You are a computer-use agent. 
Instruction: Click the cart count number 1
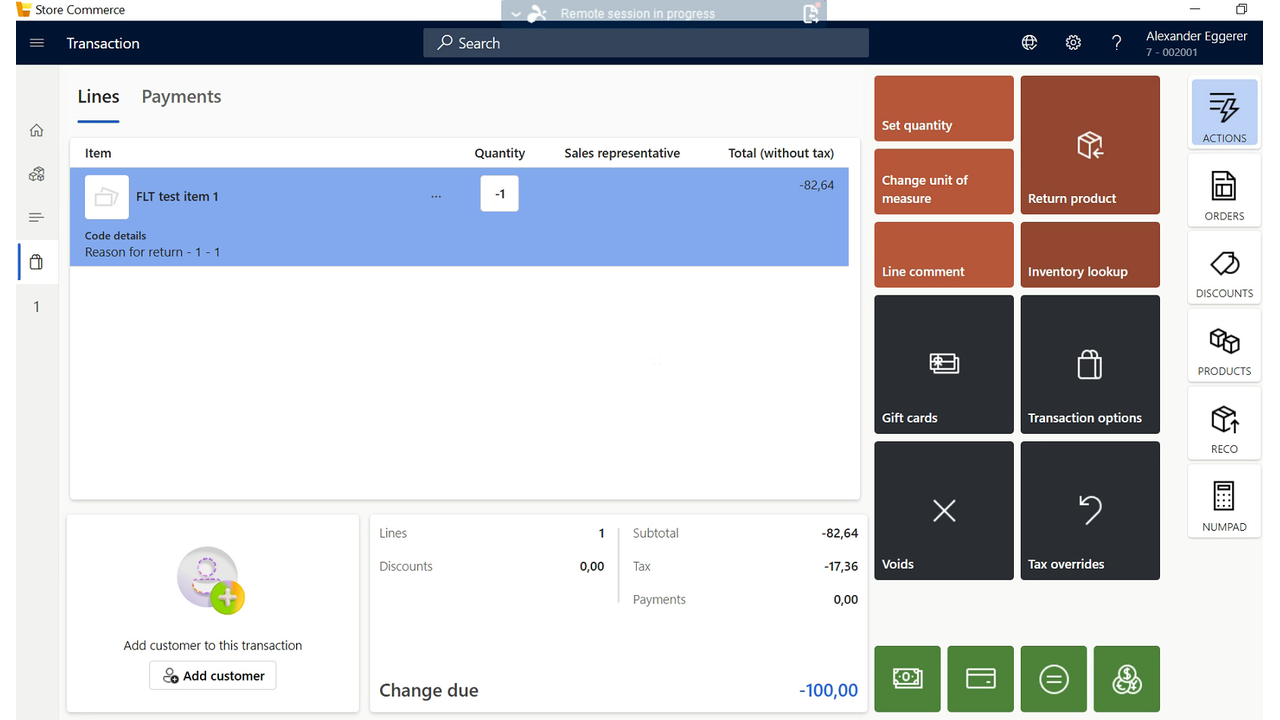click(37, 307)
